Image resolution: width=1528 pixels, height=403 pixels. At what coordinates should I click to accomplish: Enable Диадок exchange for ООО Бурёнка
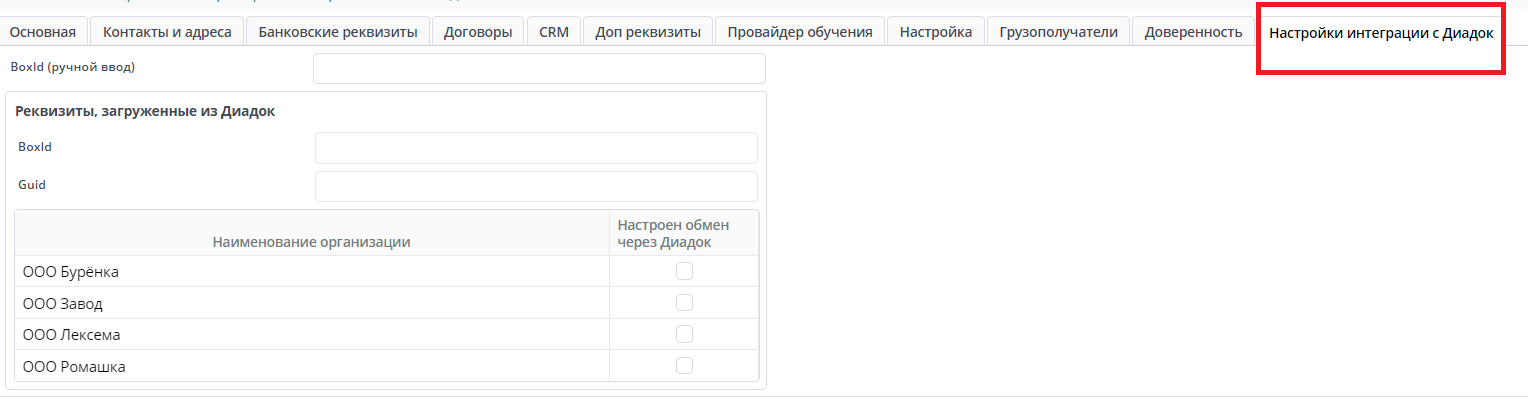point(684,271)
